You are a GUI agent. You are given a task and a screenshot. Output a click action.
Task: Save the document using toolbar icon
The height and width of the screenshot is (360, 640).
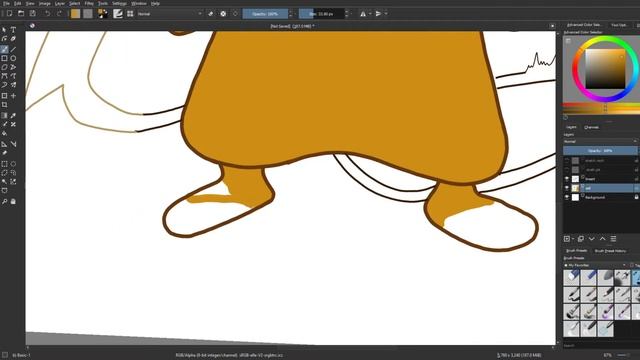coord(33,13)
